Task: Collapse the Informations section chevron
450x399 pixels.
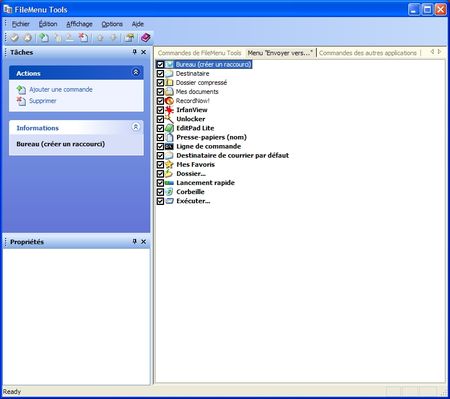Action: (136, 127)
